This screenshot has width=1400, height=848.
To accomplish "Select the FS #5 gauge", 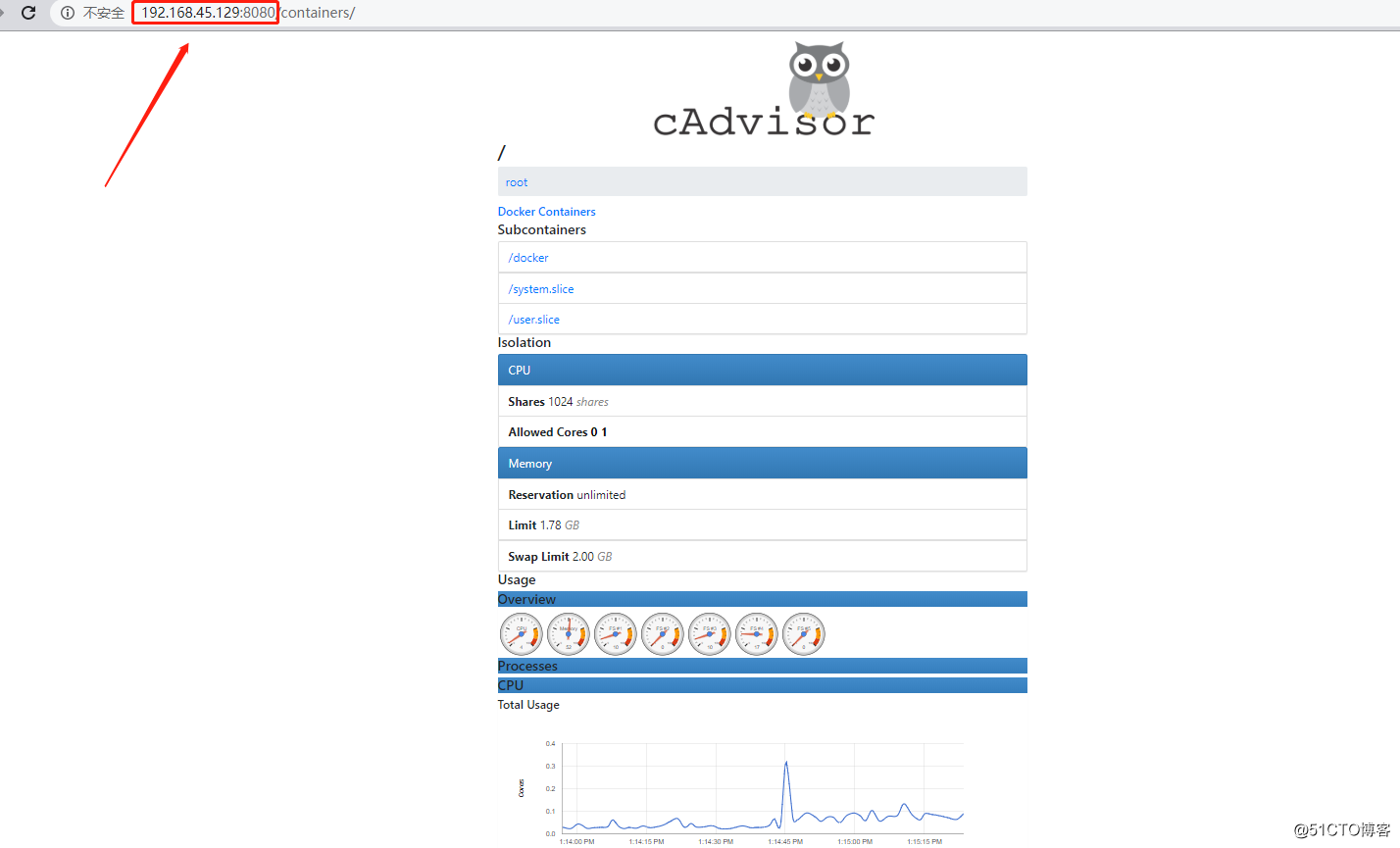I will [803, 634].
